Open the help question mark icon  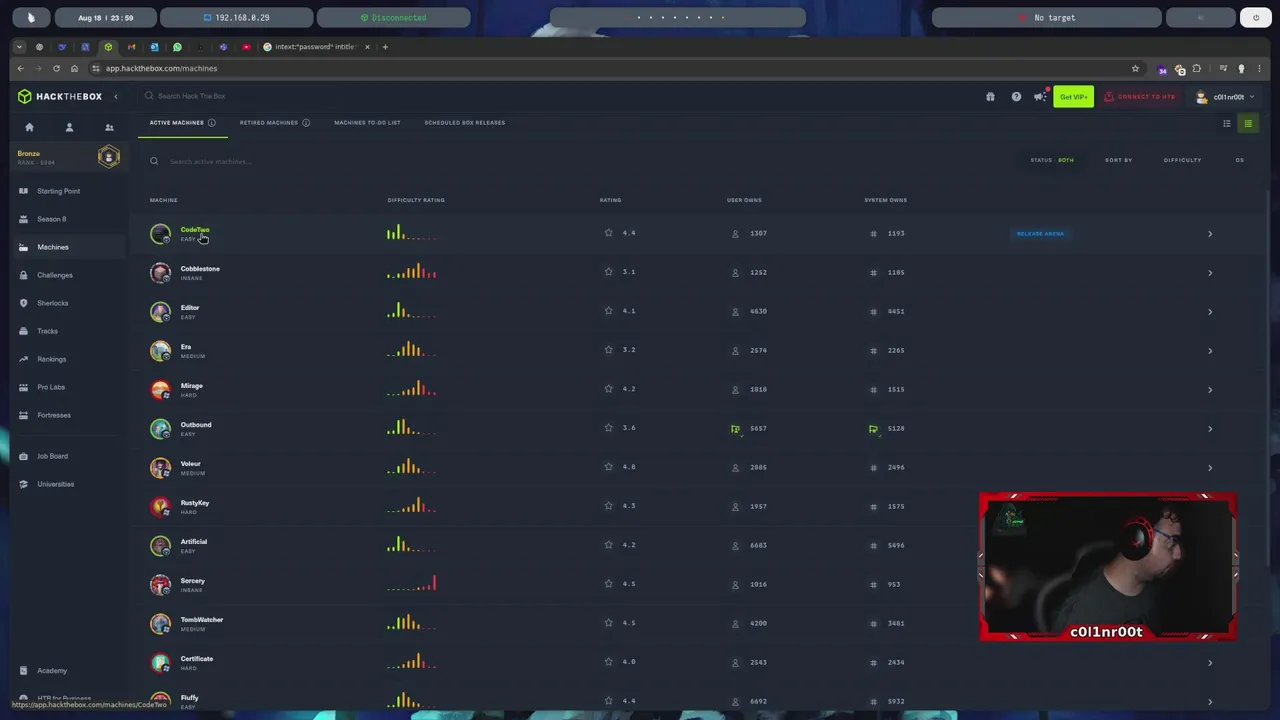tap(1016, 96)
